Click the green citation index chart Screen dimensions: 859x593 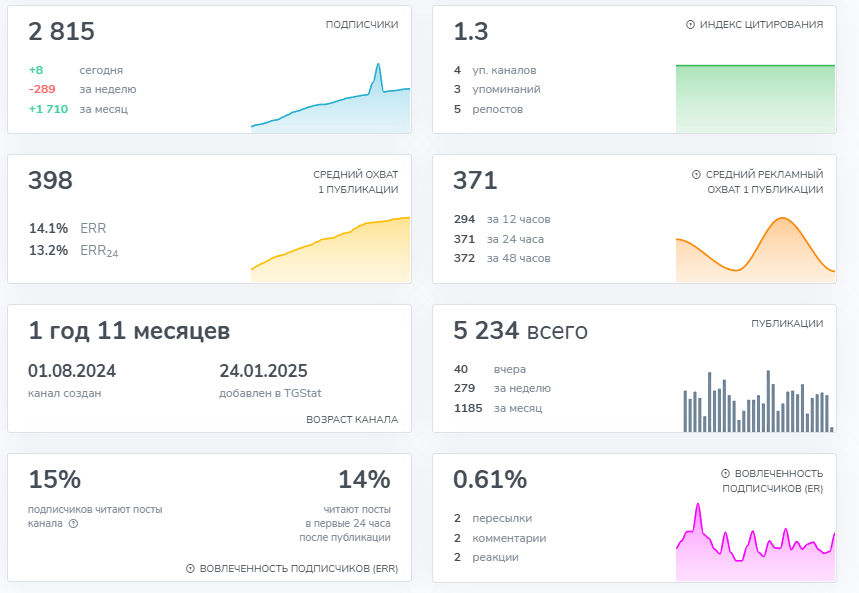pos(755,99)
